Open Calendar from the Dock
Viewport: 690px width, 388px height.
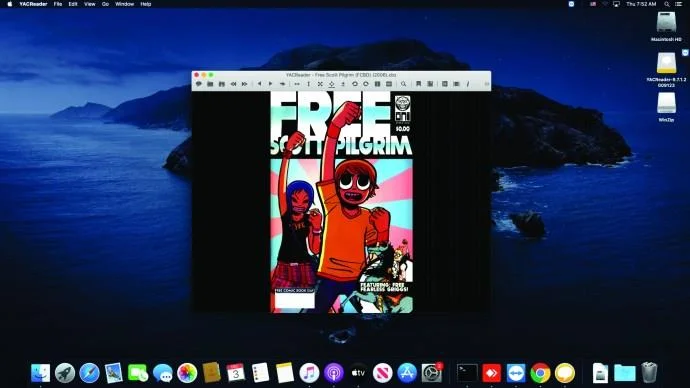pos(236,373)
